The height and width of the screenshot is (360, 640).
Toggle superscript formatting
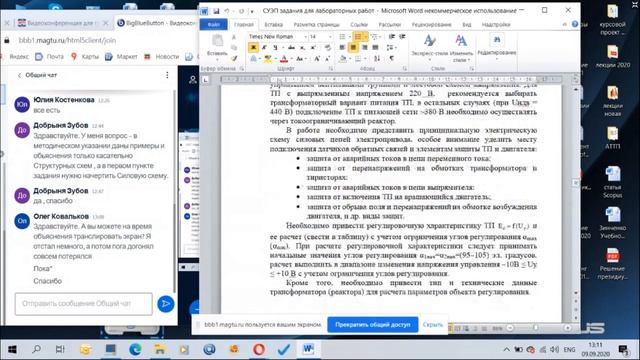tap(313, 48)
